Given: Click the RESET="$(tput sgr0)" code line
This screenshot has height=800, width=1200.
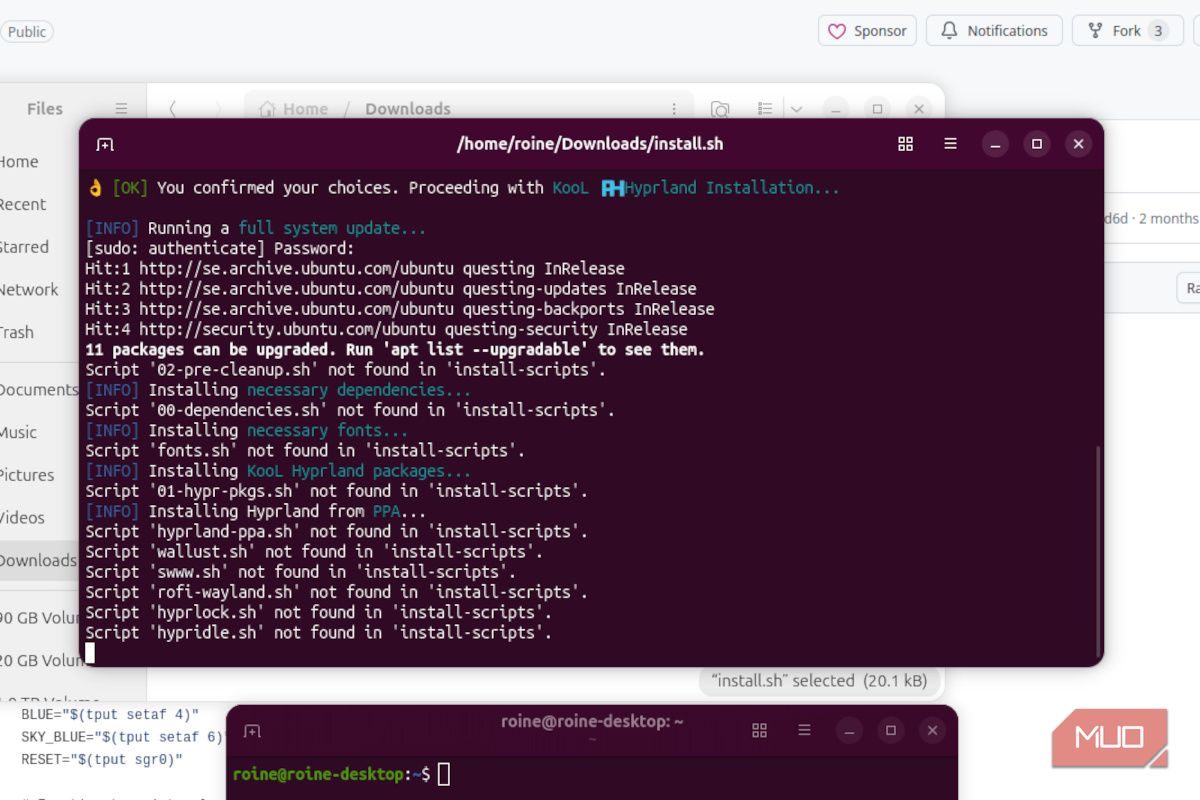Looking at the screenshot, I should pyautogui.click(x=102, y=760).
